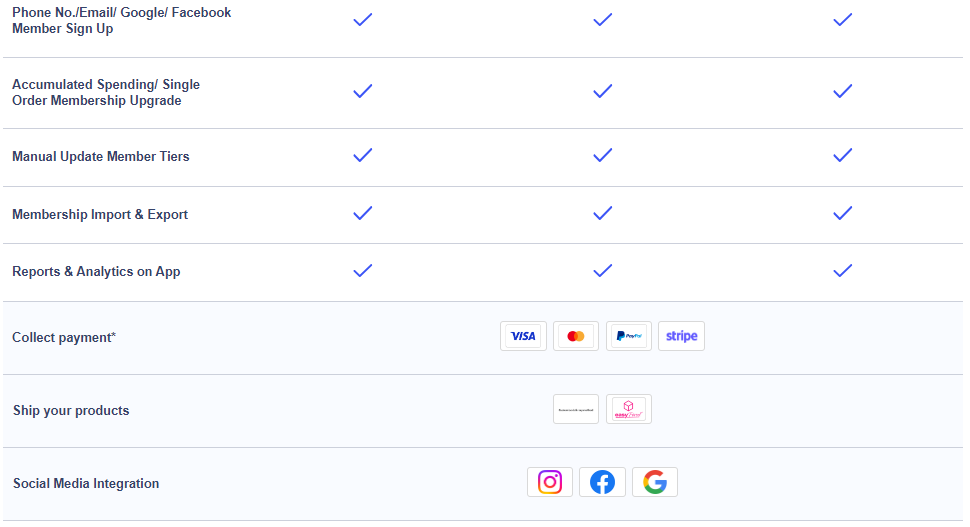
Task: Click the Facebook integration icon
Action: [603, 482]
